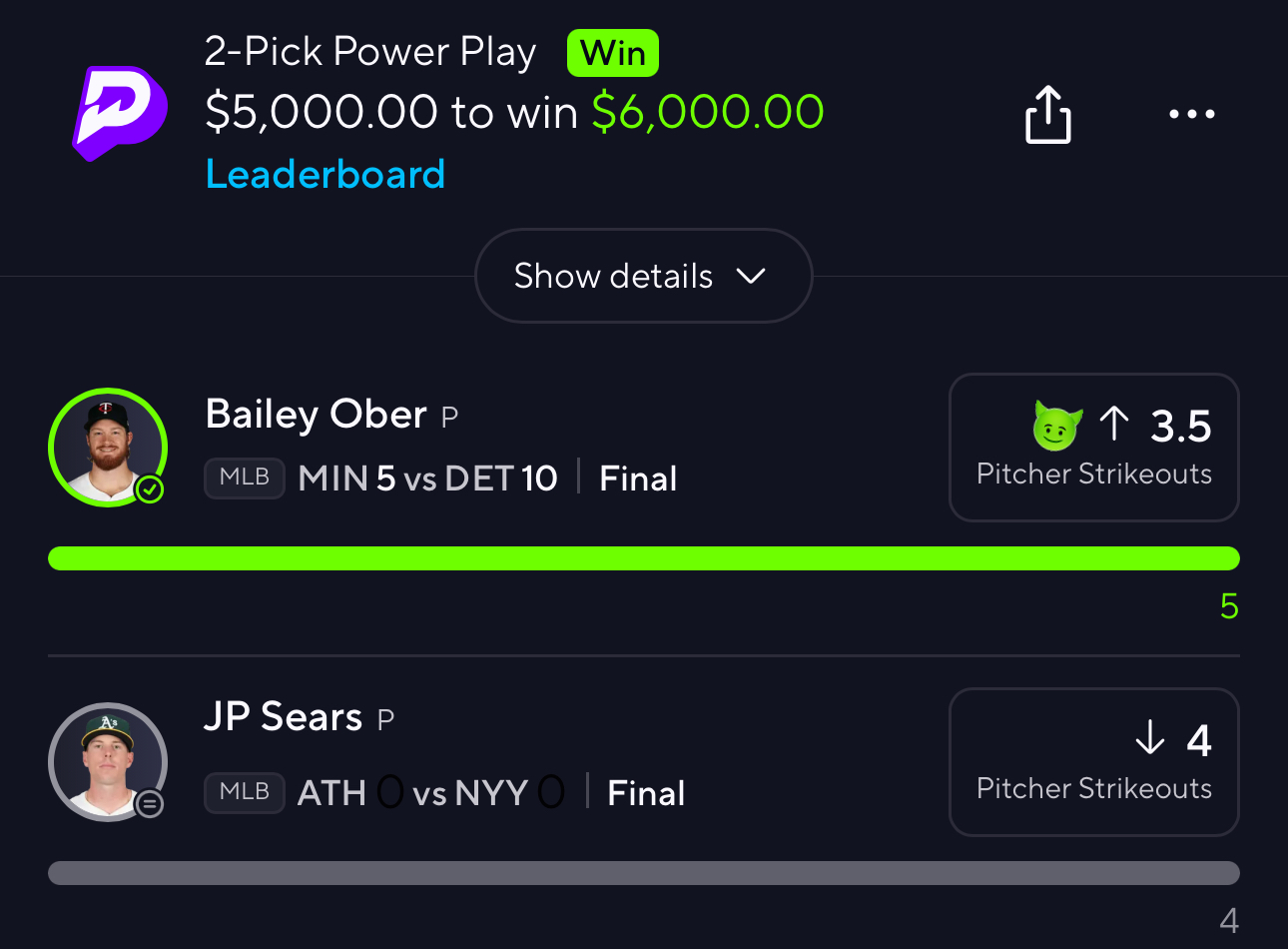Viewport: 1288px width, 949px height.
Task: Click the chevron beside Show details
Action: pyautogui.click(x=751, y=276)
